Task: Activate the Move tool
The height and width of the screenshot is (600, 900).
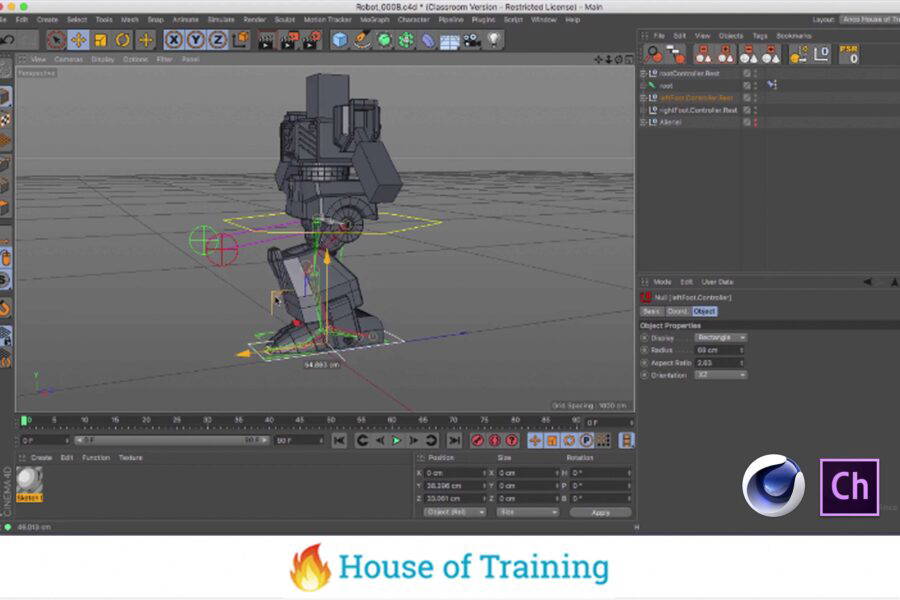Action: 78,40
